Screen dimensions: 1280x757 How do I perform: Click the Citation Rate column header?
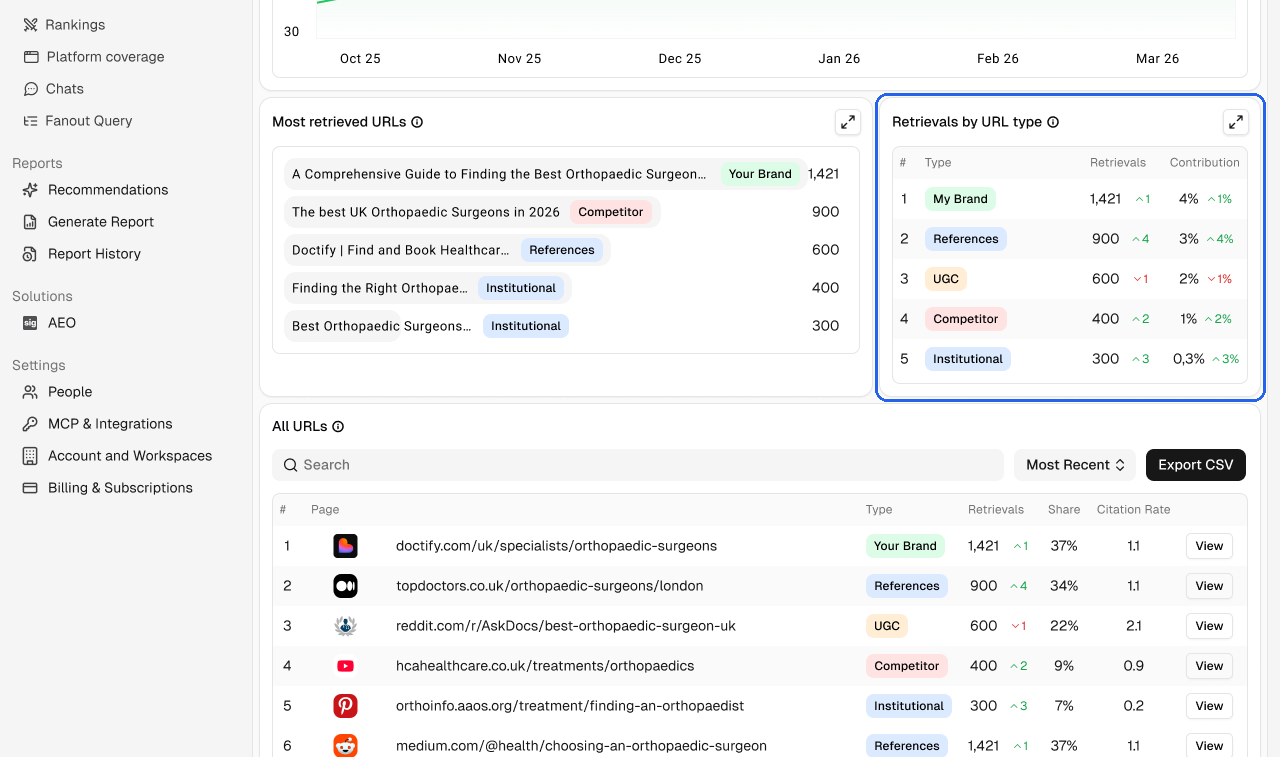pos(1133,510)
